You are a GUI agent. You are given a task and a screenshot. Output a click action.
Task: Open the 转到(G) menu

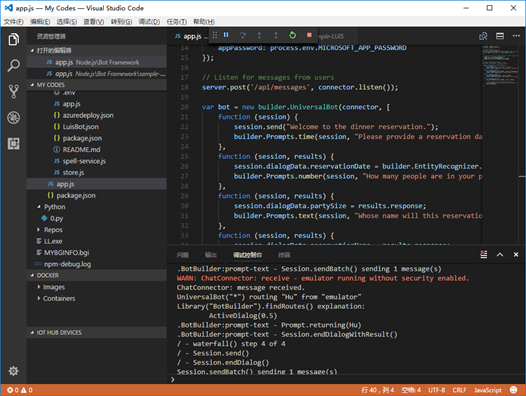click(121, 22)
